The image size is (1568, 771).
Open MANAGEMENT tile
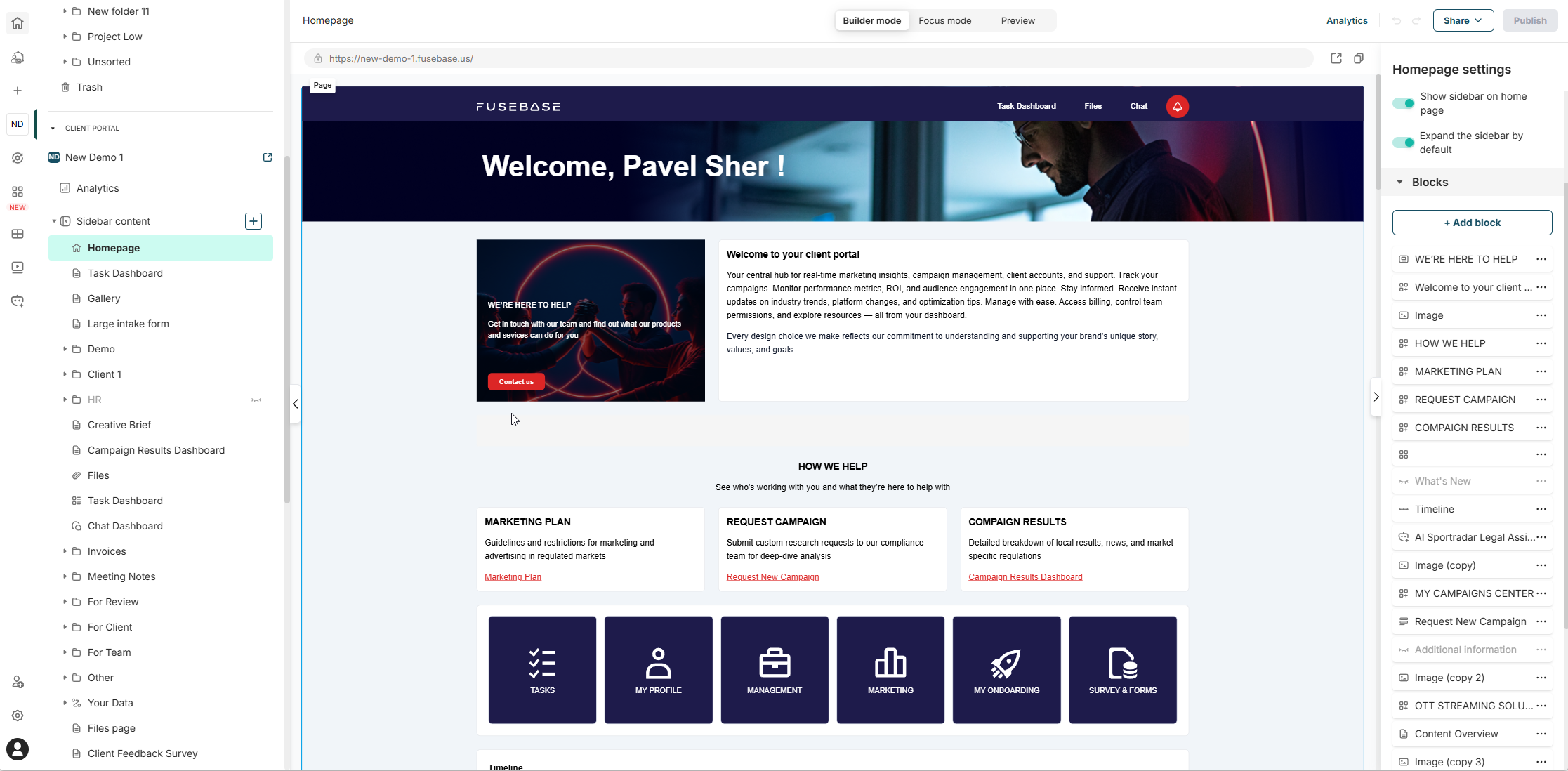775,670
